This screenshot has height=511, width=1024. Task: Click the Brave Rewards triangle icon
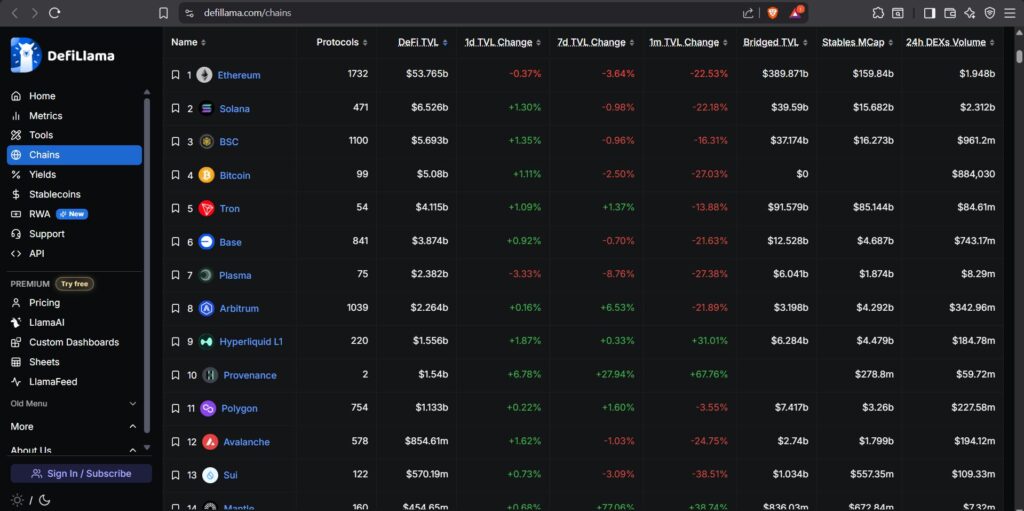797,13
